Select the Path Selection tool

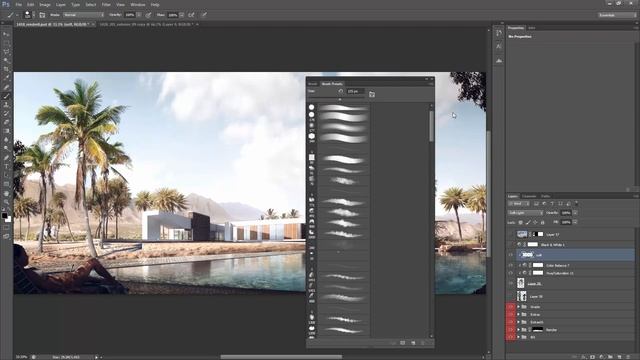[6, 175]
